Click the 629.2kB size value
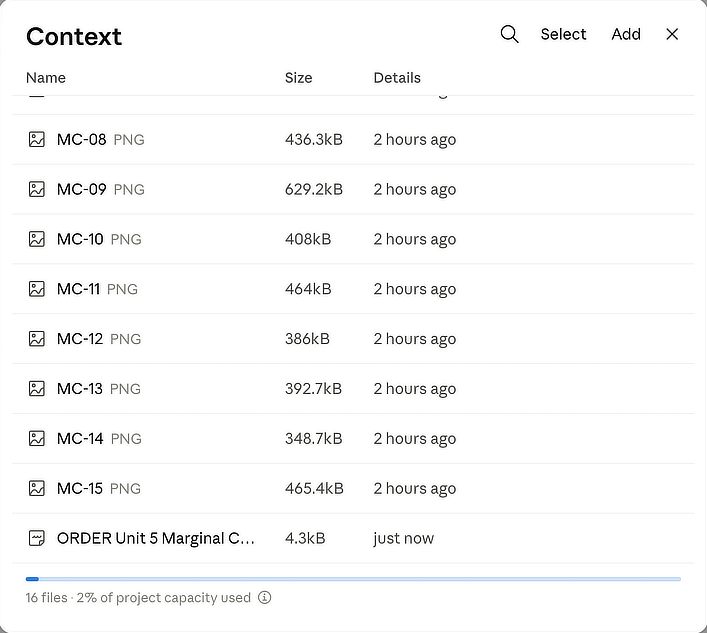707x633 pixels. [x=314, y=189]
